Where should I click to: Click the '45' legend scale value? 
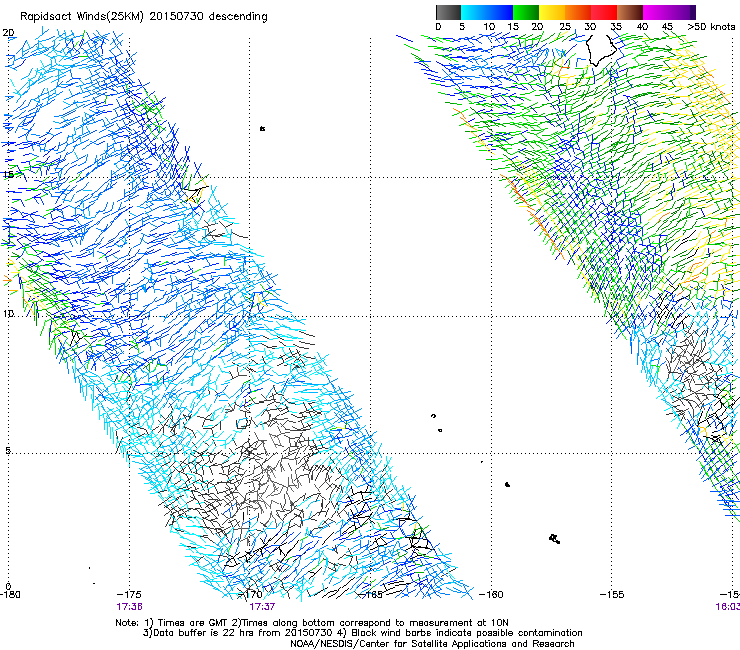pyautogui.click(x=667, y=27)
